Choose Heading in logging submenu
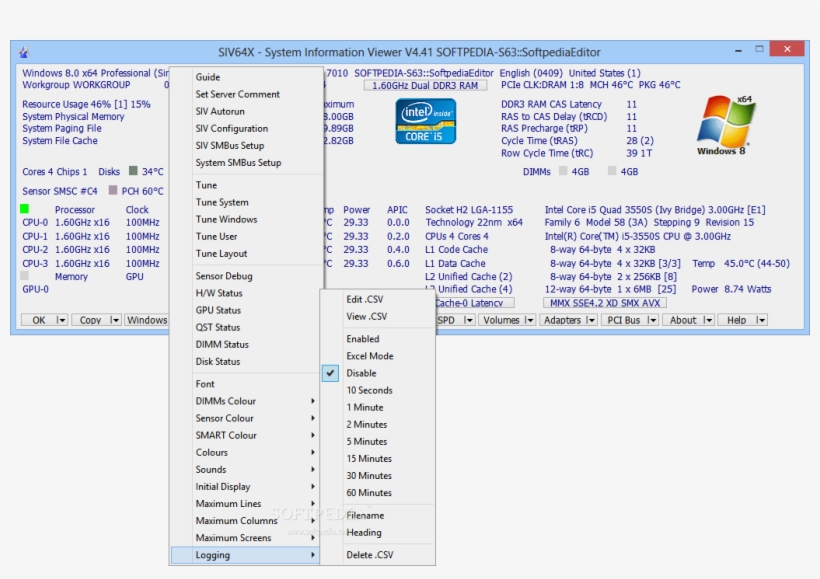The image size is (820, 579). pos(378,533)
